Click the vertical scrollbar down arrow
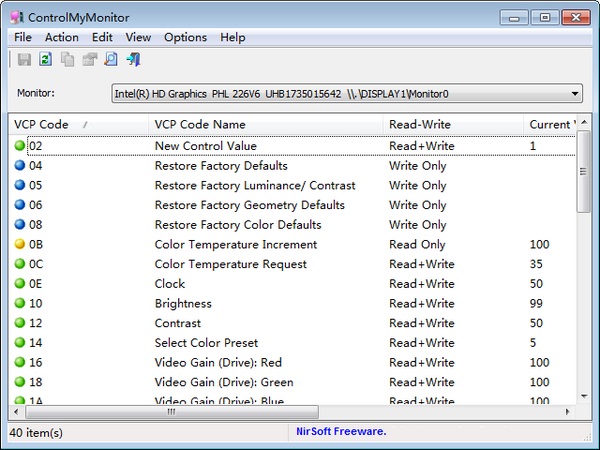600x450 pixels. 584,397
